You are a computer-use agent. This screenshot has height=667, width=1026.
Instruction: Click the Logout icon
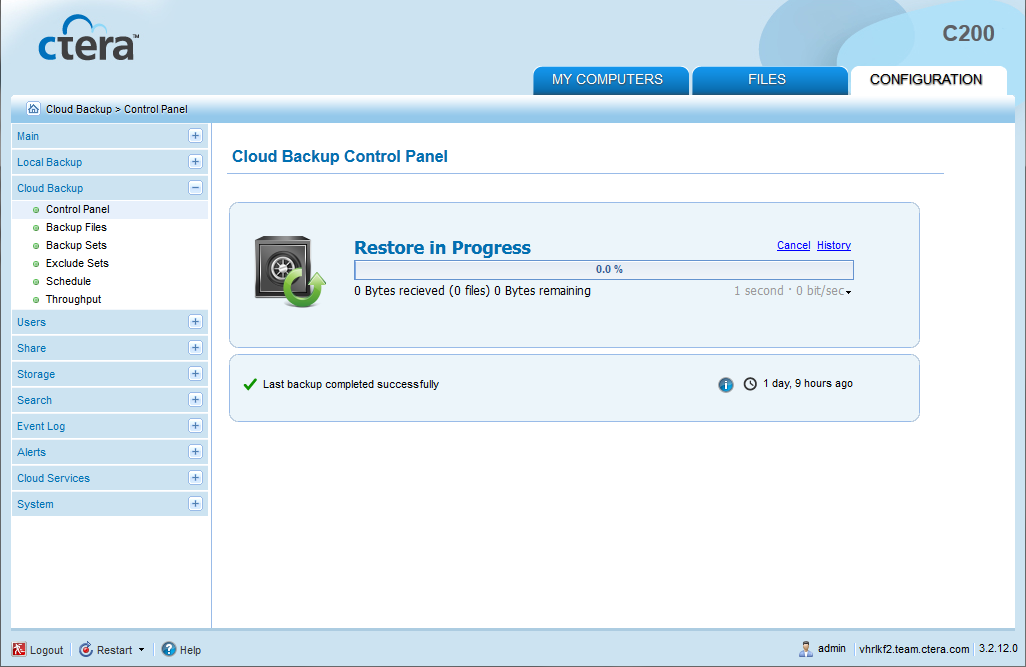[x=19, y=649]
